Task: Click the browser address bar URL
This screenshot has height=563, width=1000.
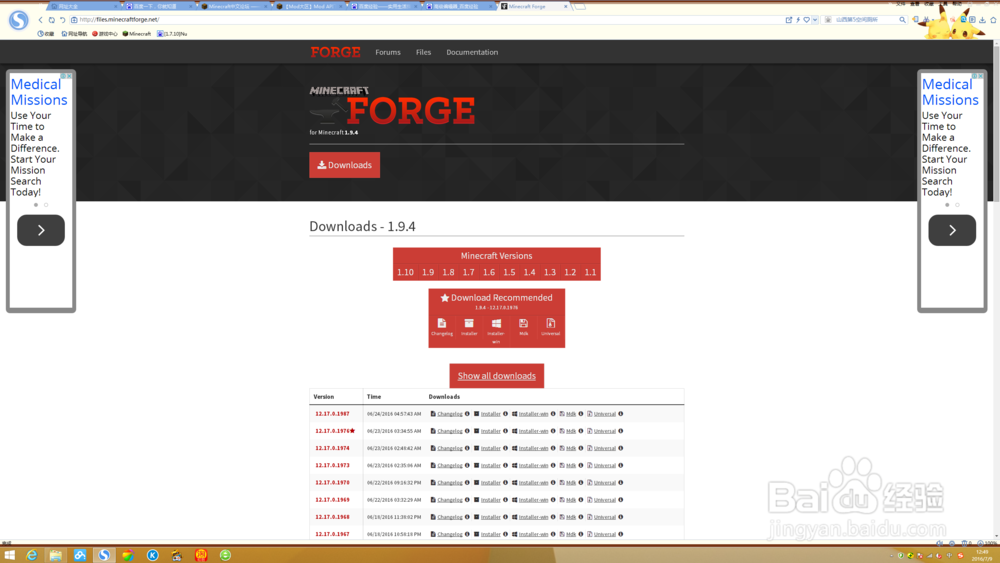Action: click(119, 20)
